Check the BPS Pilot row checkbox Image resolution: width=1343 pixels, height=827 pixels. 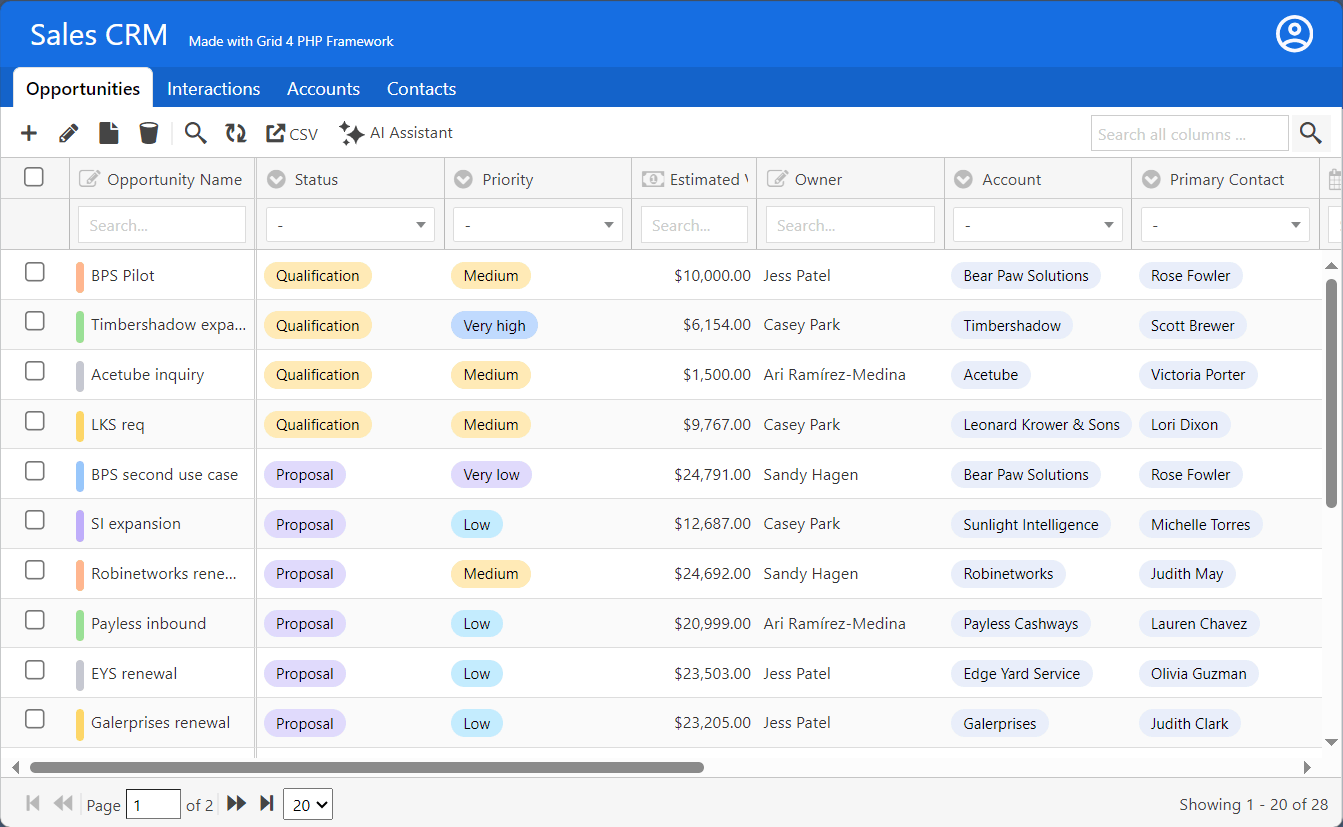coord(35,272)
